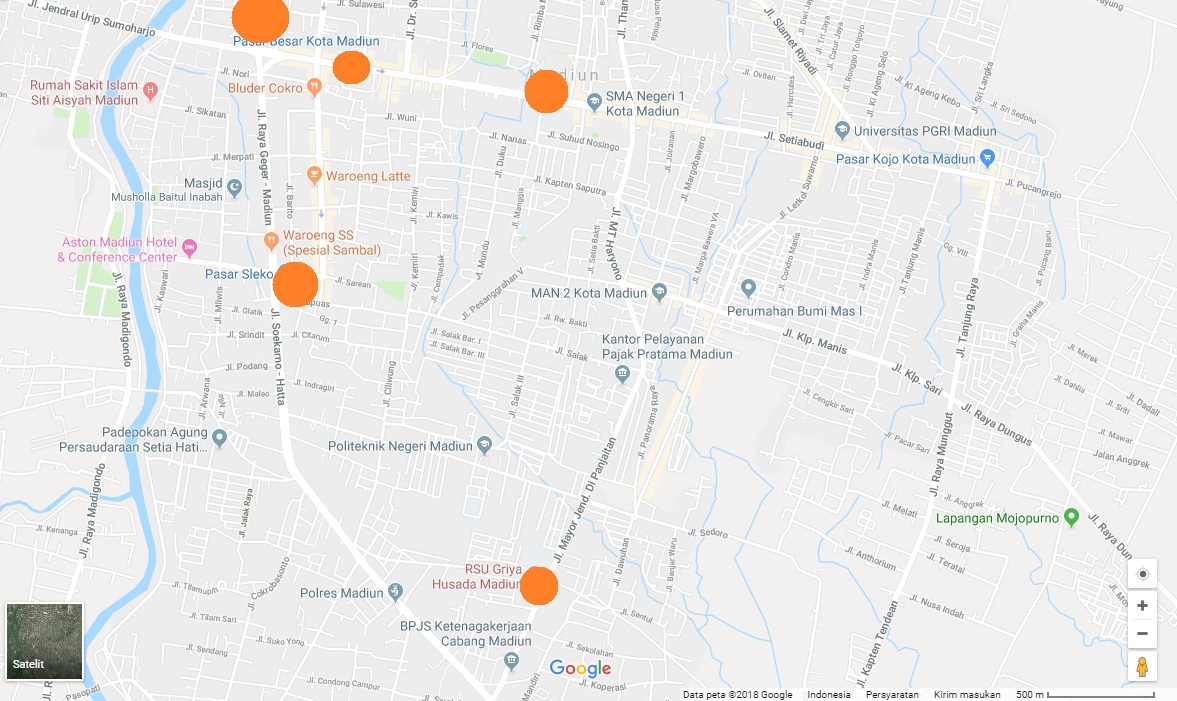Select the orange marker near RSU Griya Husada

(x=539, y=586)
